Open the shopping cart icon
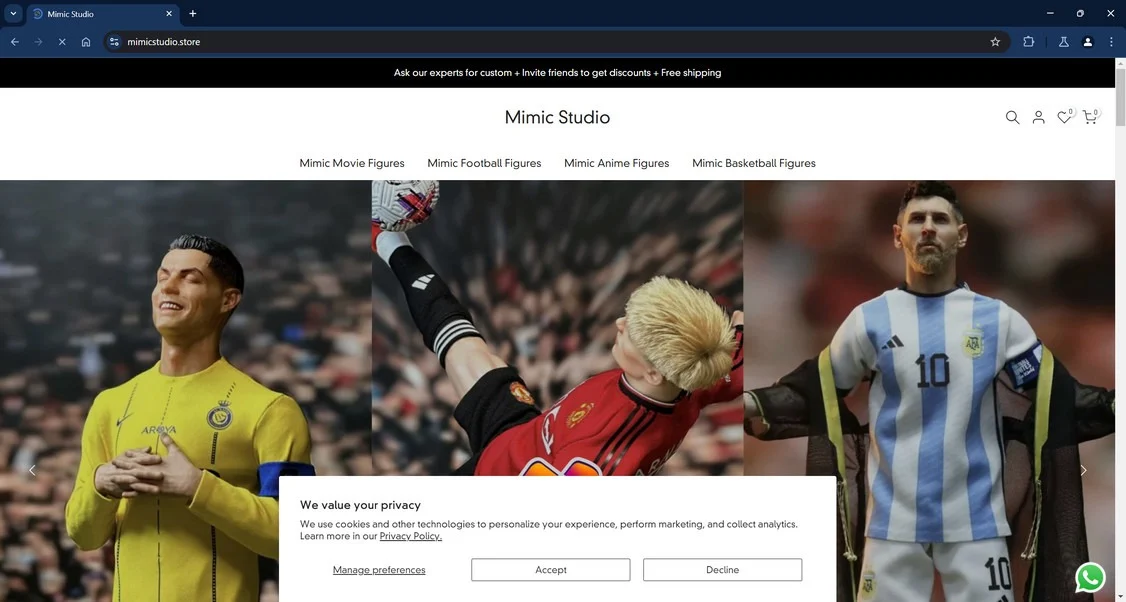 point(1090,117)
